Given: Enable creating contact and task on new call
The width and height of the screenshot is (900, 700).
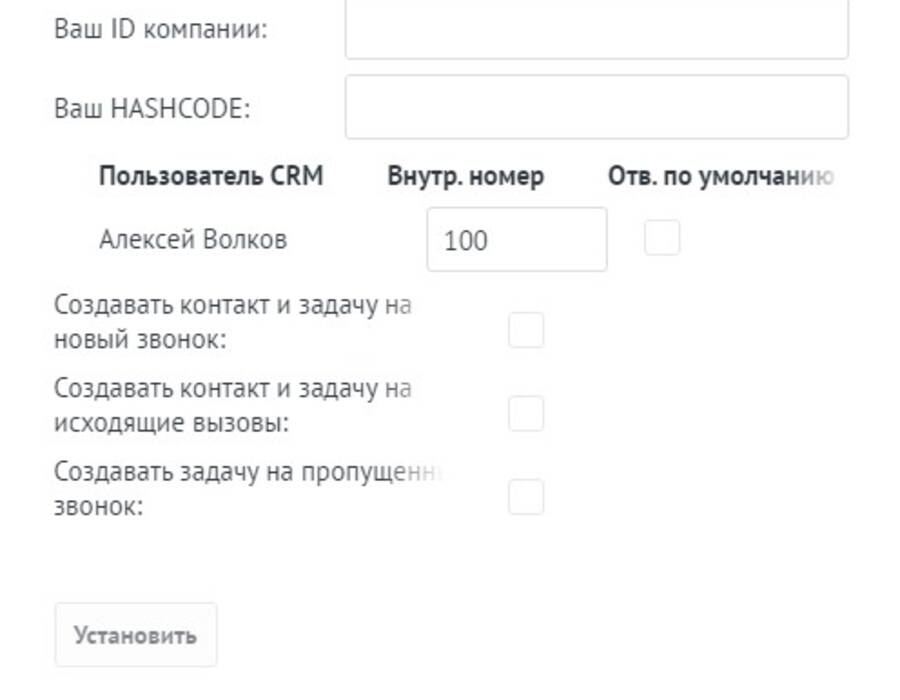Looking at the screenshot, I should 526,330.
